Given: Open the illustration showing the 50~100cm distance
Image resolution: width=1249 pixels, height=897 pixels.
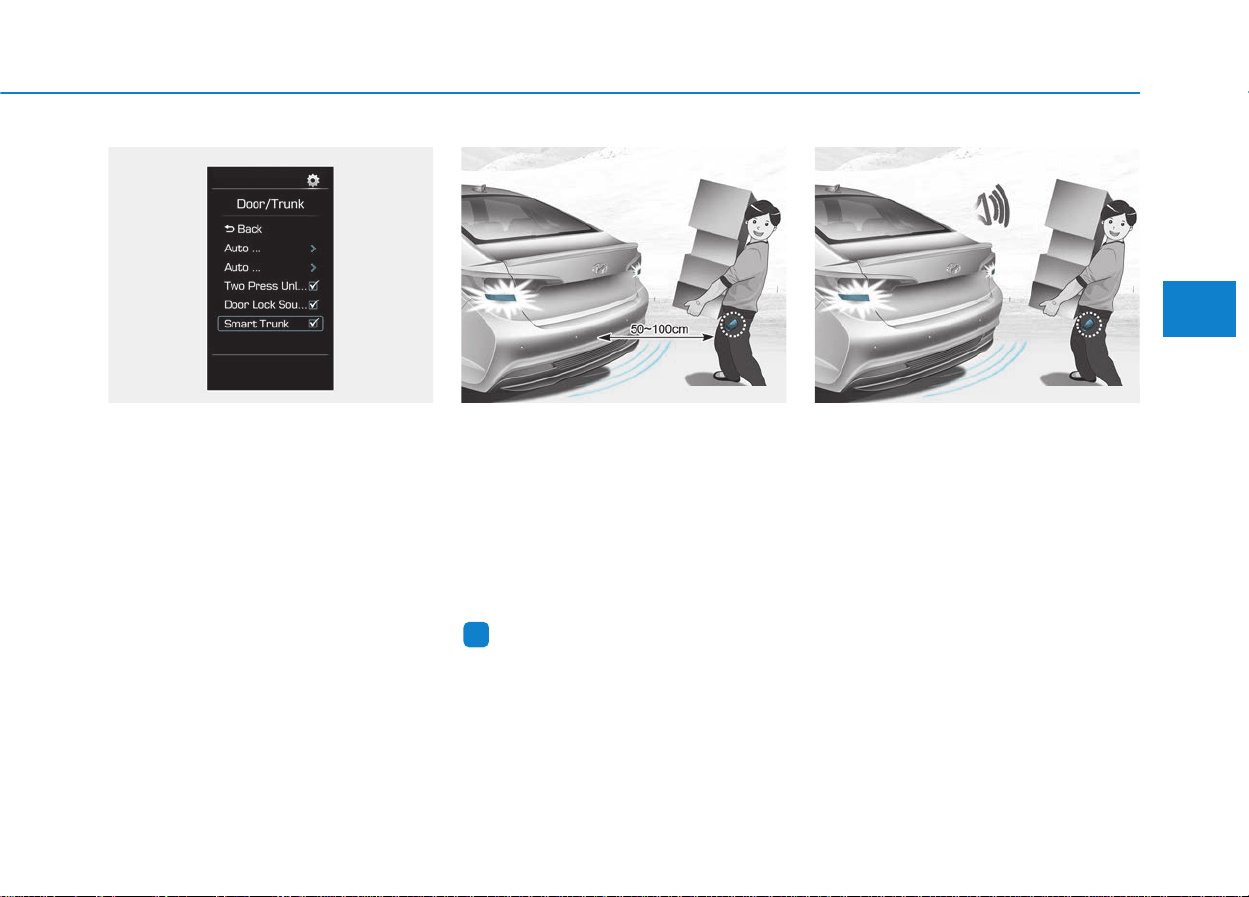Looking at the screenshot, I should coord(623,275).
